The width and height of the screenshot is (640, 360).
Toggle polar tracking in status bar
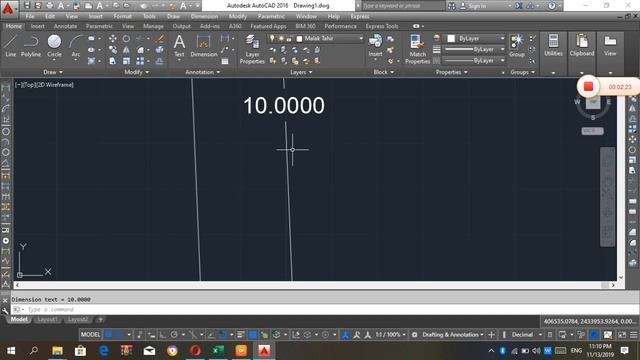[174, 335]
